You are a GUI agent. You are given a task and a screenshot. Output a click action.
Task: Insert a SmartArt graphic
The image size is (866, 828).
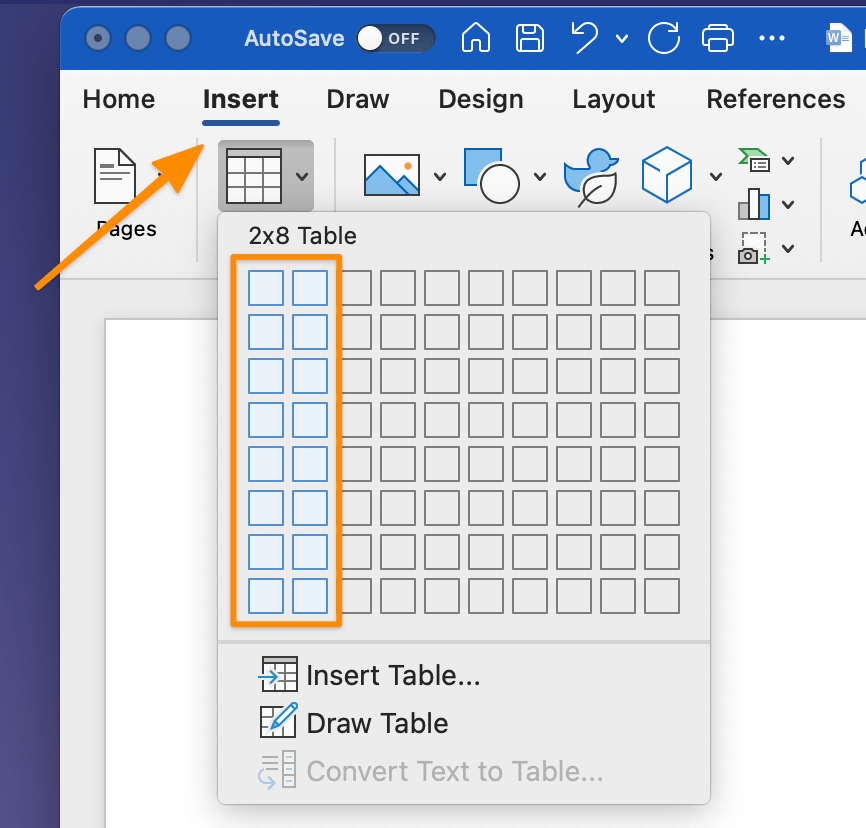(754, 160)
